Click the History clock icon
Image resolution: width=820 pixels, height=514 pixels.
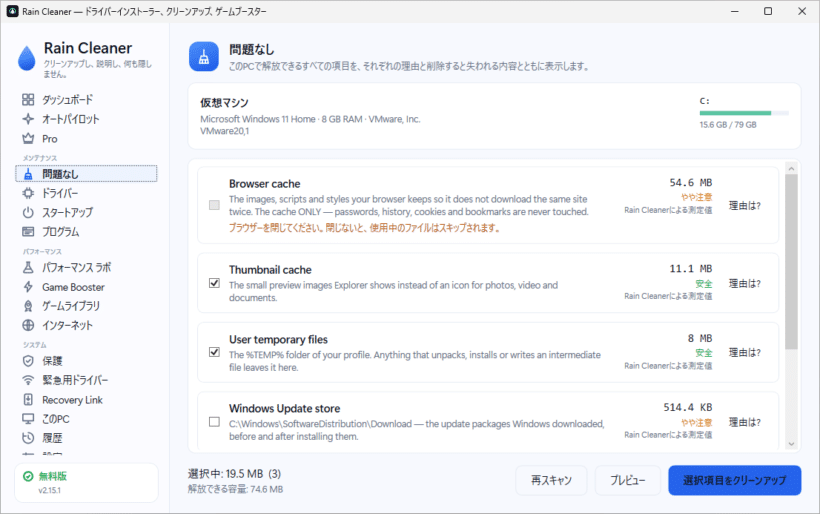28,438
